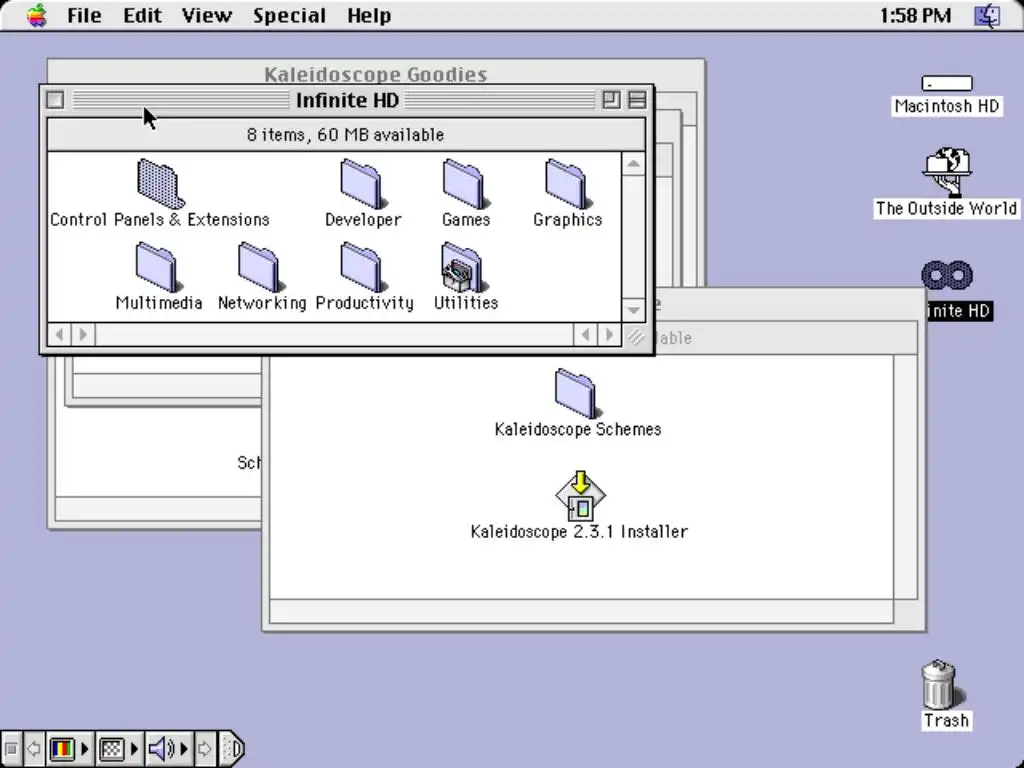Open the Control Panels & Extensions folder
Viewport: 1024px width, 768px height.
[x=160, y=184]
